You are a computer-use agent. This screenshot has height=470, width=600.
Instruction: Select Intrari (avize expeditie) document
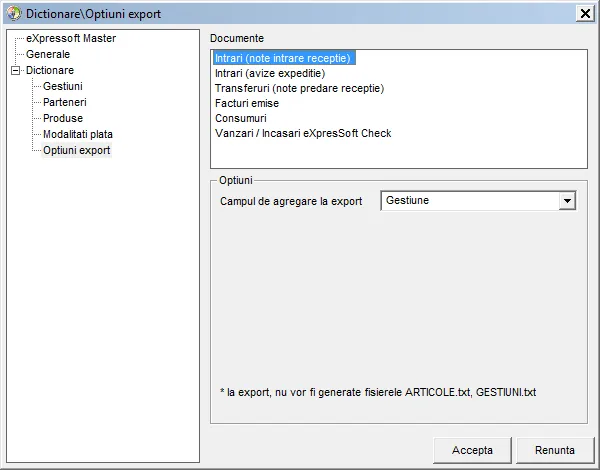pos(270,73)
